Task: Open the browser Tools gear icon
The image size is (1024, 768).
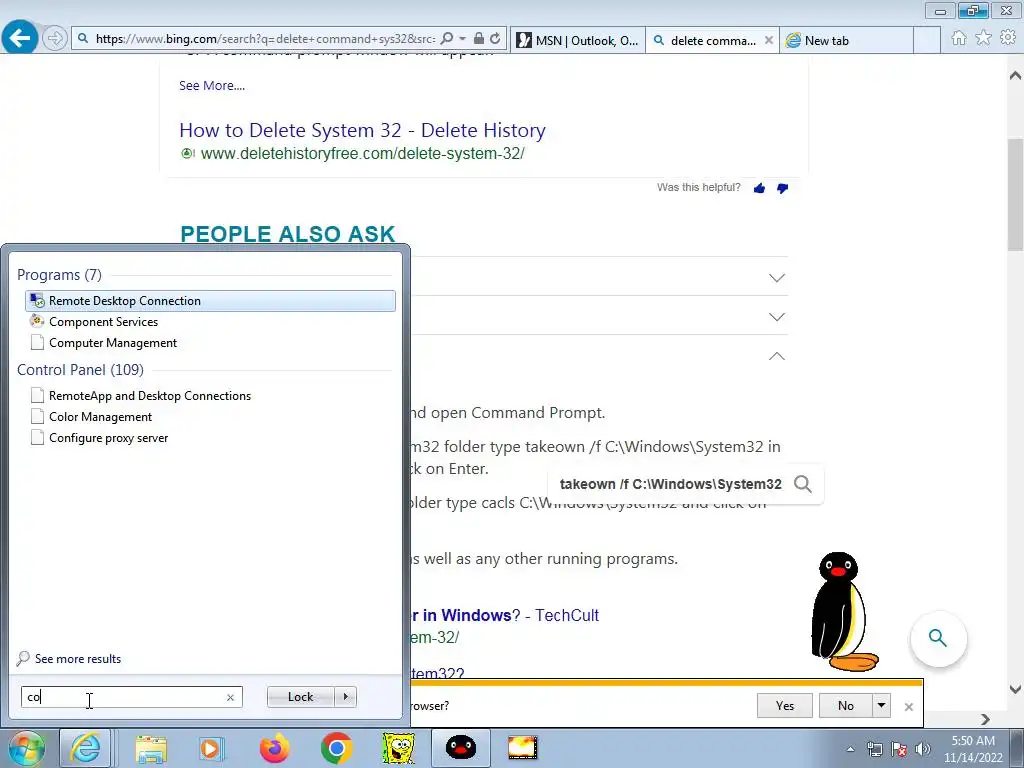Action: 1008,38
